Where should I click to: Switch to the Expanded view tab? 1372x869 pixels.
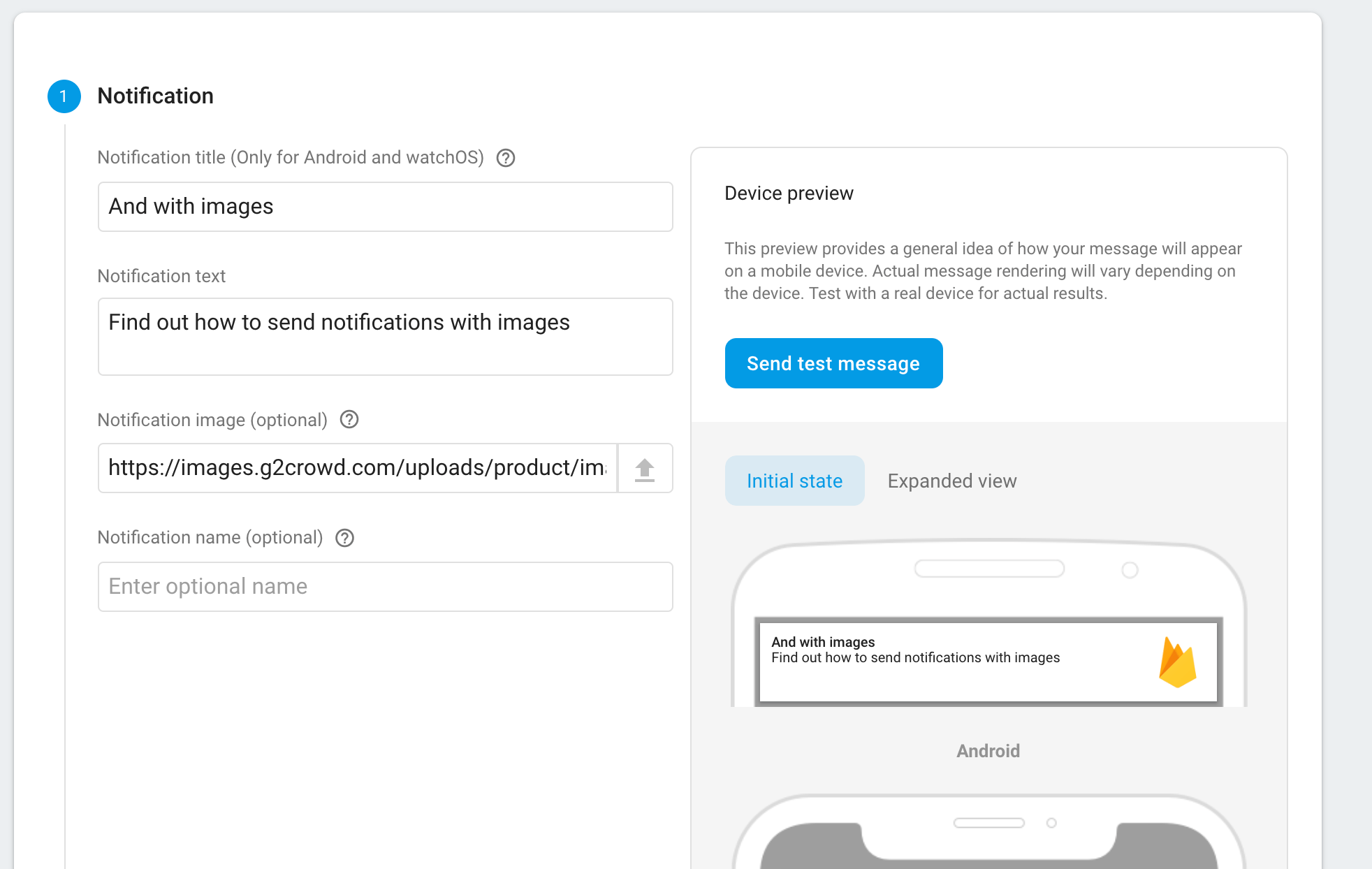point(951,481)
